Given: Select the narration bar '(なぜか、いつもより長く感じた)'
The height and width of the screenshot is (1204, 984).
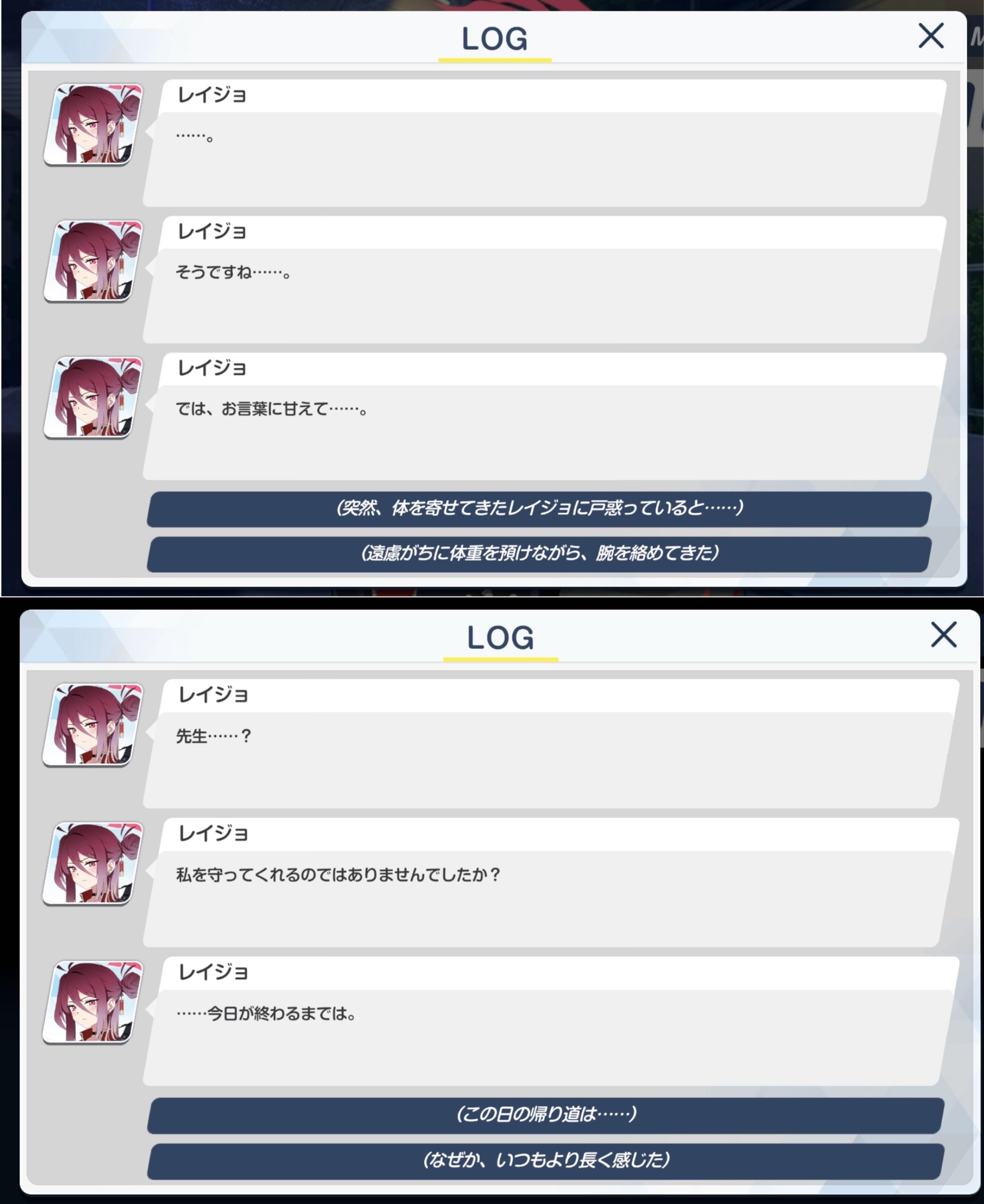Looking at the screenshot, I should click(546, 1161).
